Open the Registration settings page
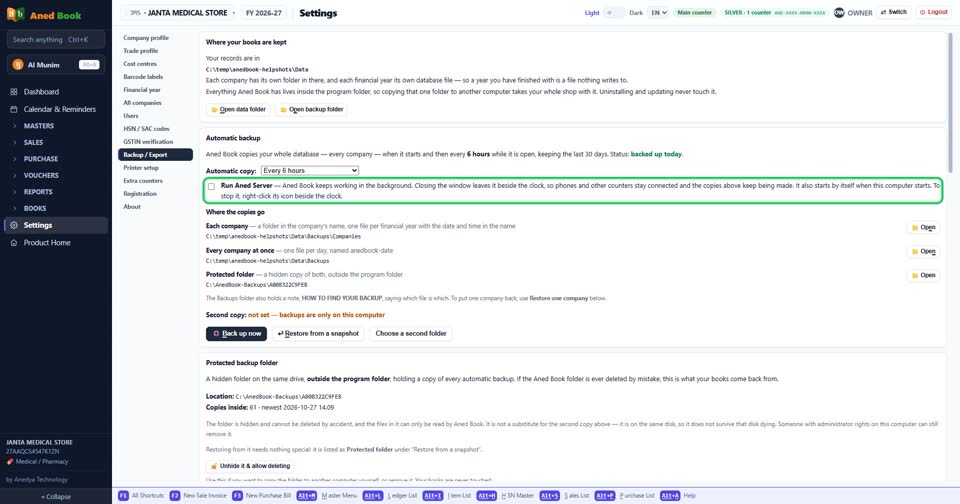Image resolution: width=960 pixels, height=504 pixels. click(x=155, y=194)
